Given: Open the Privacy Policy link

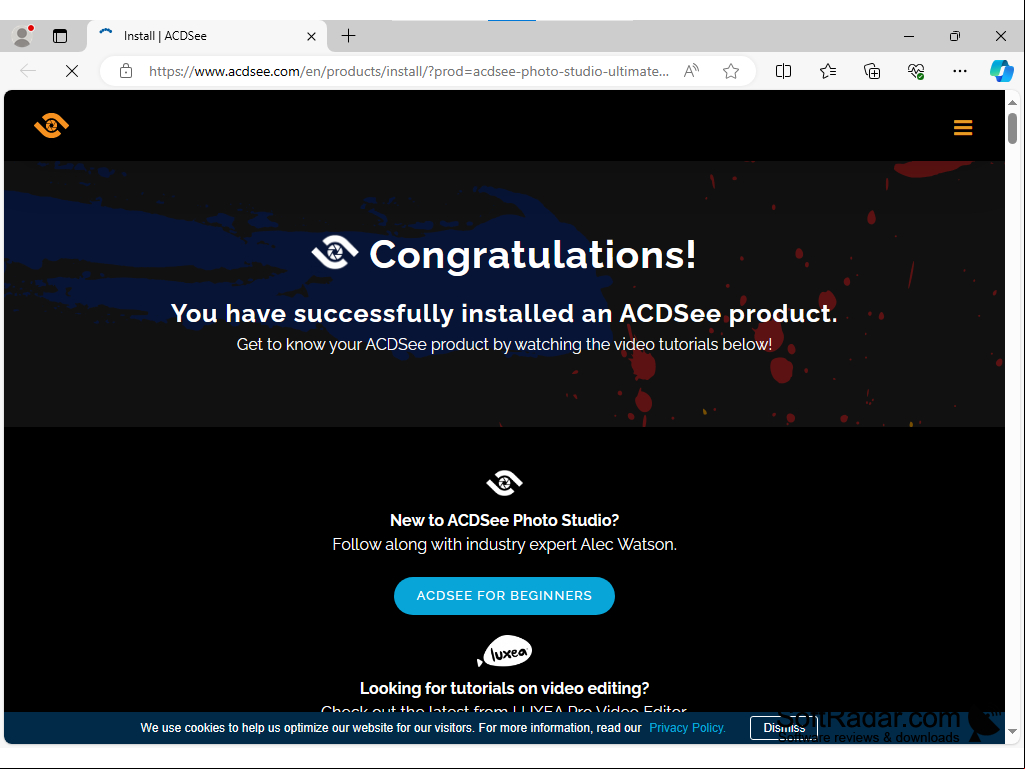Looking at the screenshot, I should tap(687, 728).
